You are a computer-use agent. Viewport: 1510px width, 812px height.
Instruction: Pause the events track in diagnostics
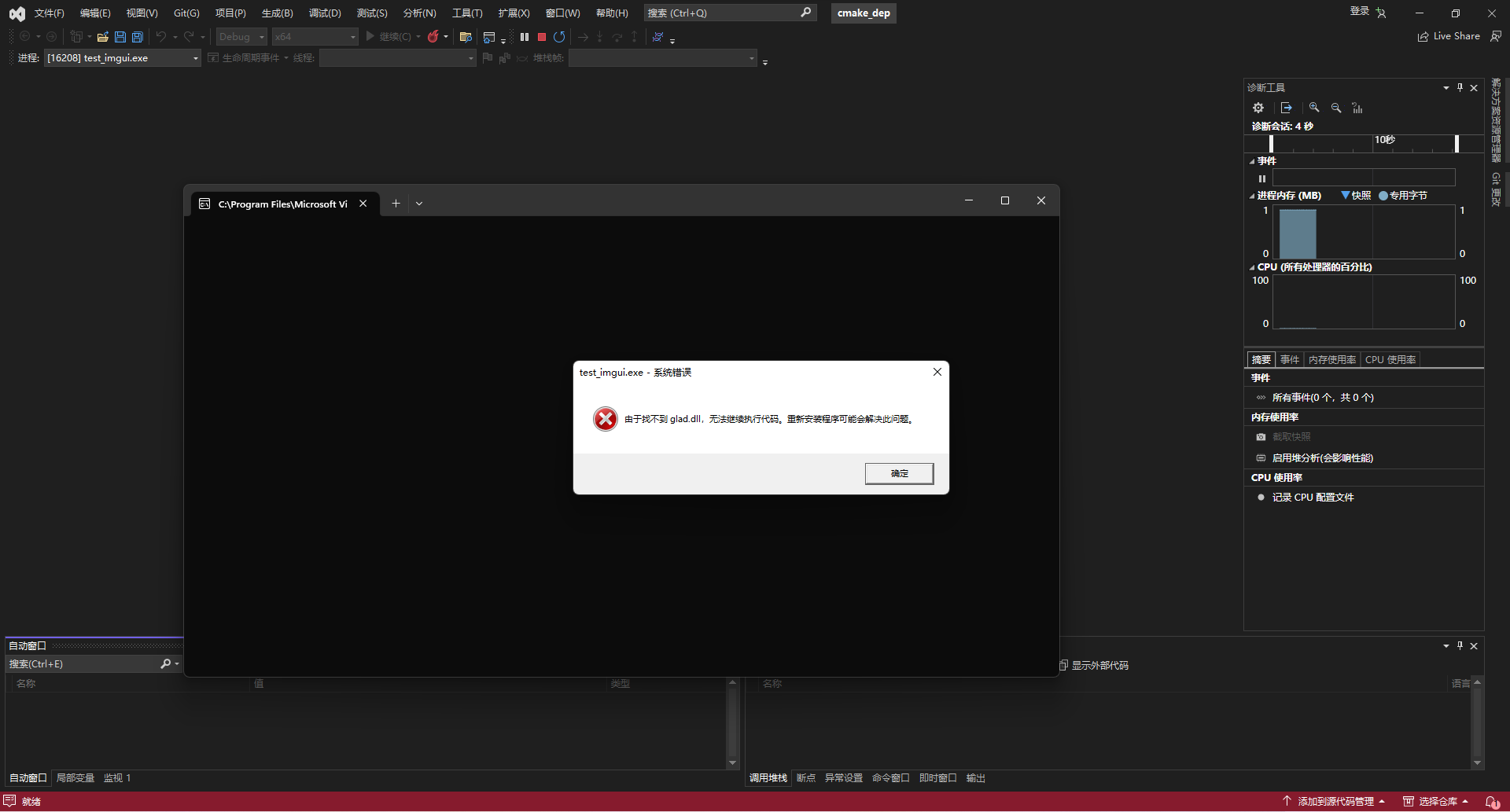[1262, 178]
